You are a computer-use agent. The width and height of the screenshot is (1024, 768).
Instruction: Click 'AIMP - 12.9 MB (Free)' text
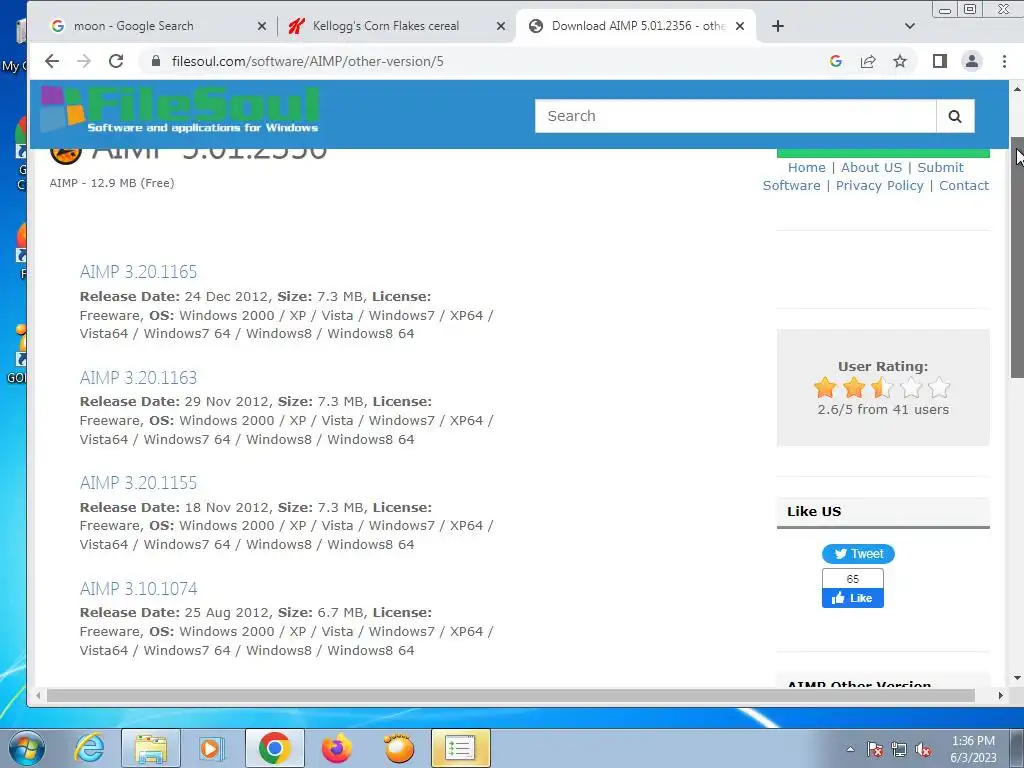112,184
